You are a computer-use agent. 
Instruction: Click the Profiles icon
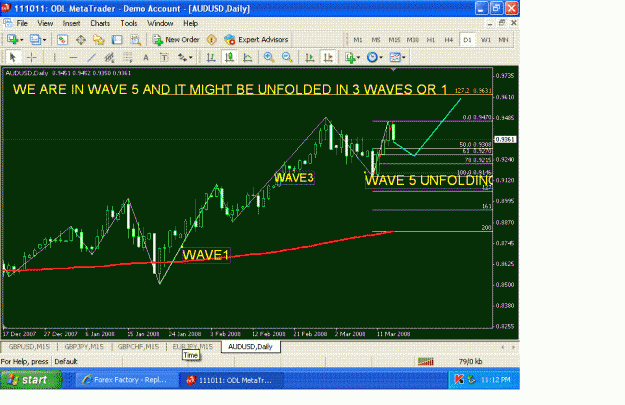(x=35, y=39)
